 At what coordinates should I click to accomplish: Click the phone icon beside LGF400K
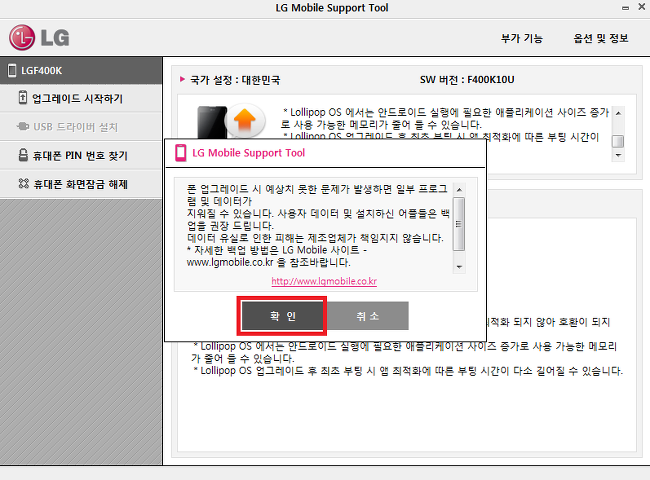12,70
